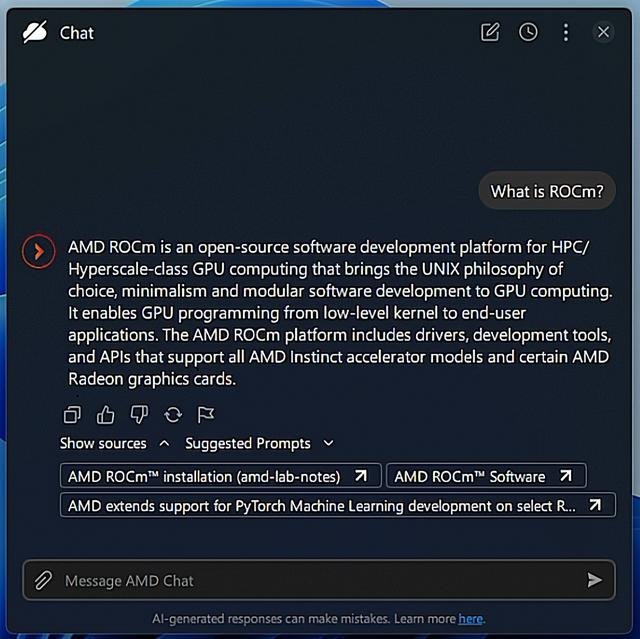Image resolution: width=640 pixels, height=639 pixels.
Task: Flag the response for review
Action: (x=206, y=415)
